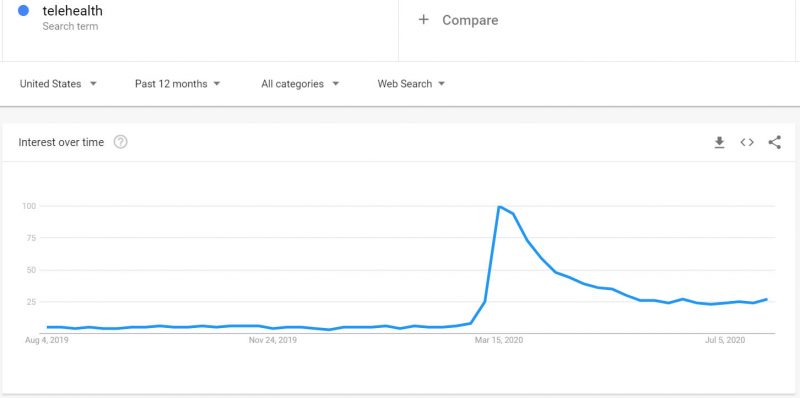This screenshot has height=398, width=800.
Task: Share the Interest over time chart
Action: click(x=774, y=142)
